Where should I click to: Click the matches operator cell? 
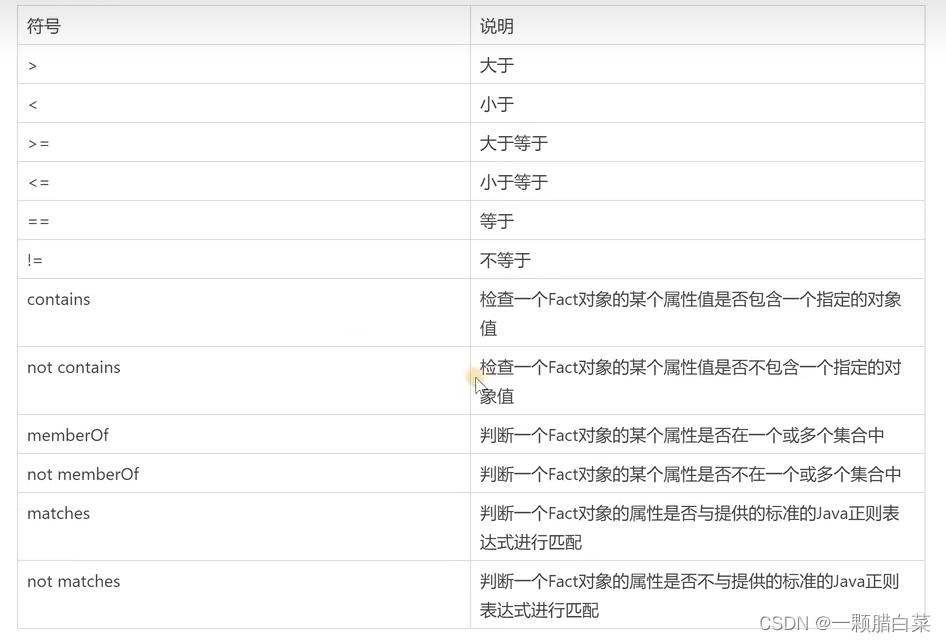pyautogui.click(x=244, y=527)
